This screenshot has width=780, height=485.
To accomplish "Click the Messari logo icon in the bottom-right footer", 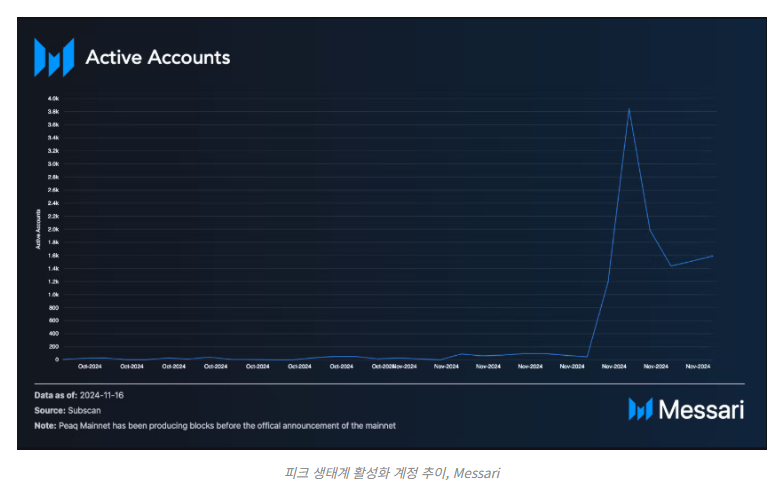I will tap(640, 408).
